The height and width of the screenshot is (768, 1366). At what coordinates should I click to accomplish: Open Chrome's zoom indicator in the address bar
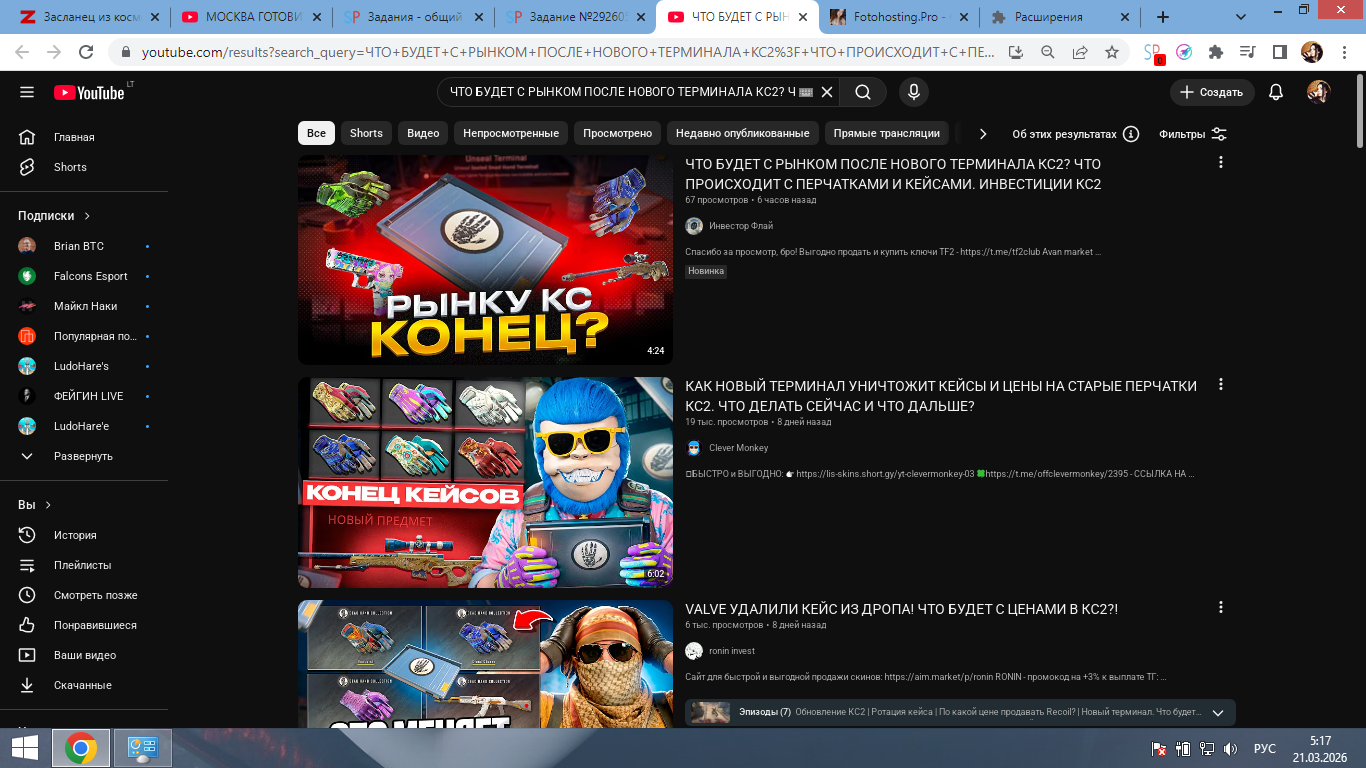click(1047, 52)
